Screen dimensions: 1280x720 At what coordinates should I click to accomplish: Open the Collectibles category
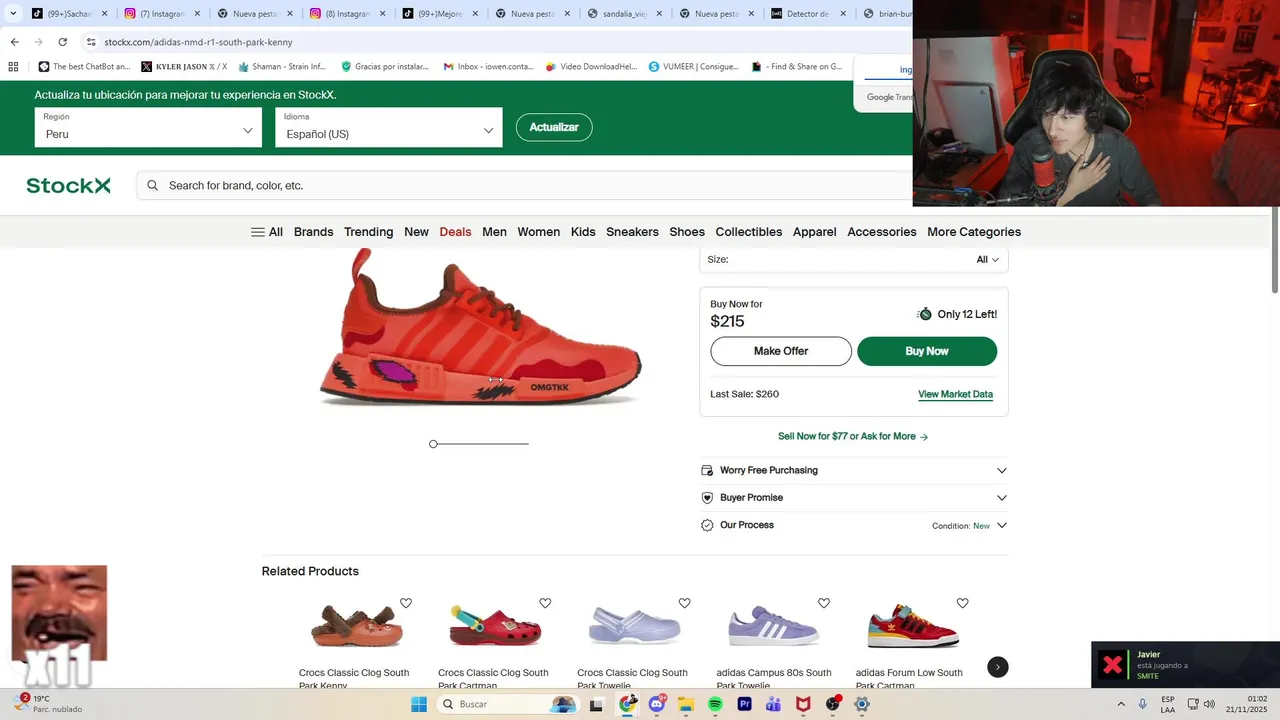point(749,232)
